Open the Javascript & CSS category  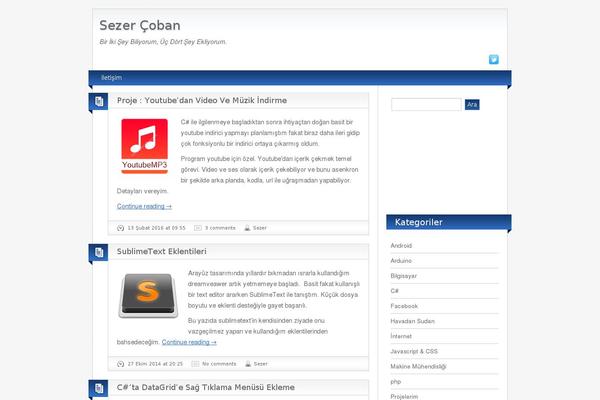click(x=414, y=351)
